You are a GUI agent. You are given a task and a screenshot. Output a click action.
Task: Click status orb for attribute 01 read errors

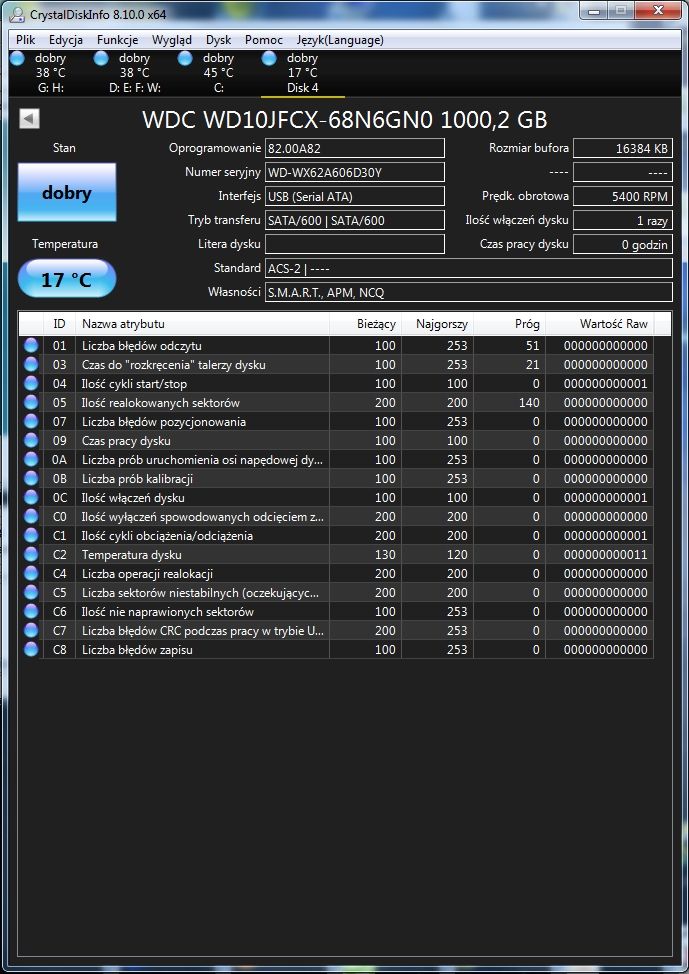tap(30, 346)
